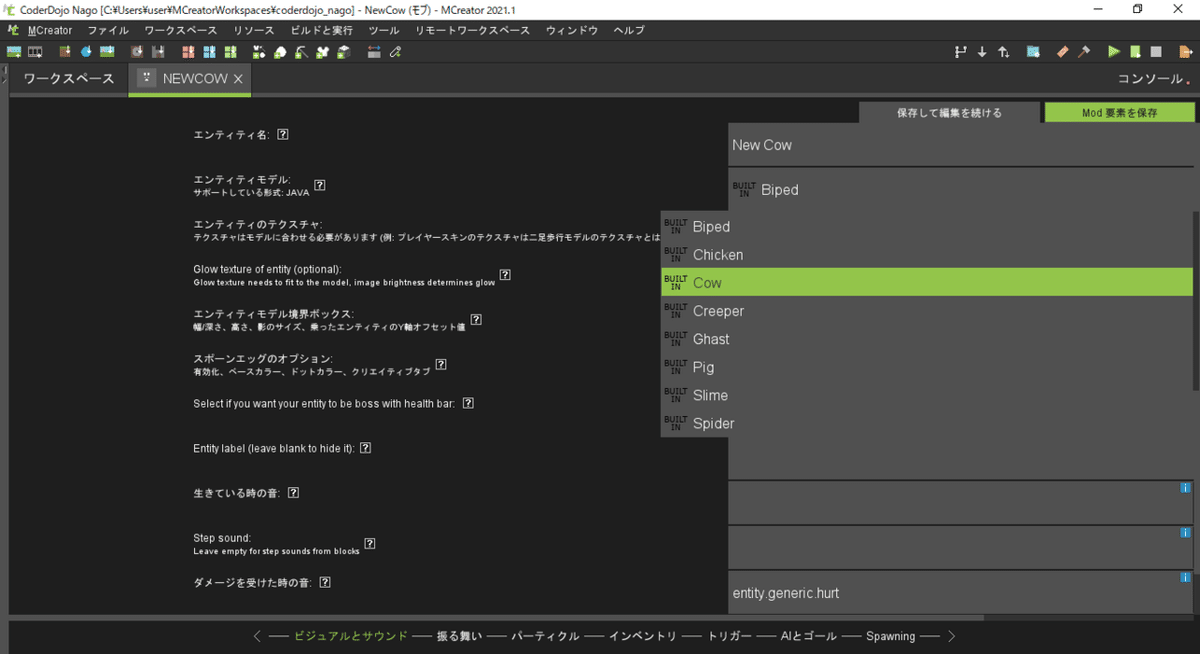The height and width of the screenshot is (654, 1200).
Task: Click the remote workspace sync branch icon
Action: click(x=962, y=51)
